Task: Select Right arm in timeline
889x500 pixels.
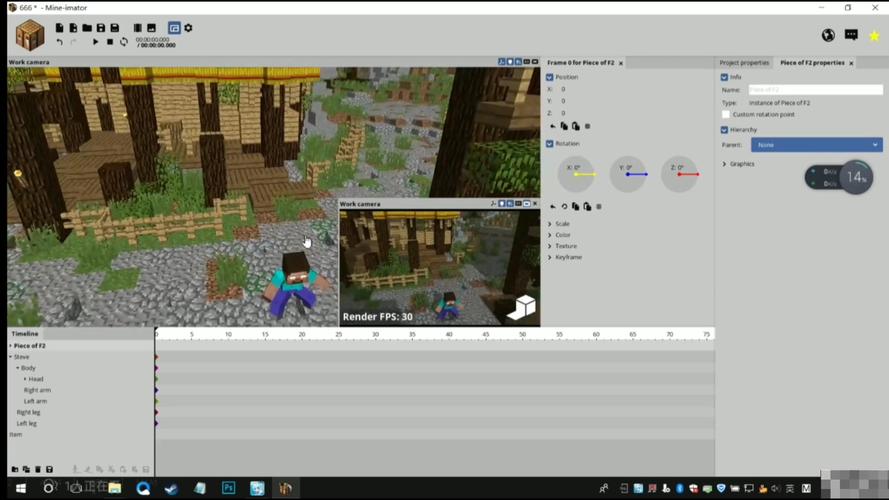Action: (37, 390)
